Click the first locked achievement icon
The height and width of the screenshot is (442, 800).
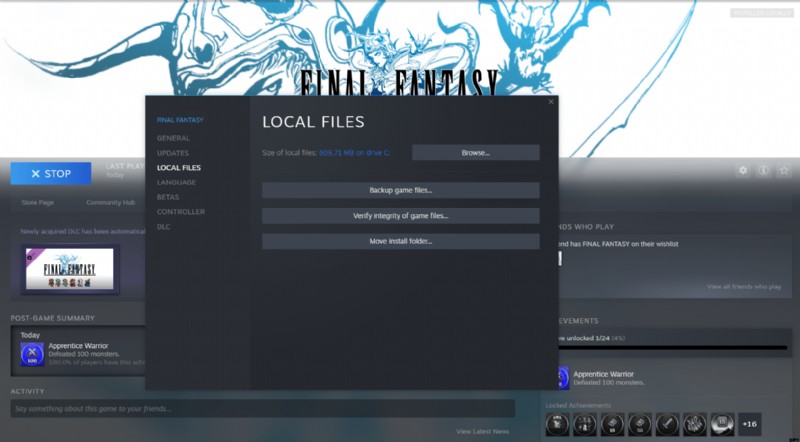coord(558,423)
